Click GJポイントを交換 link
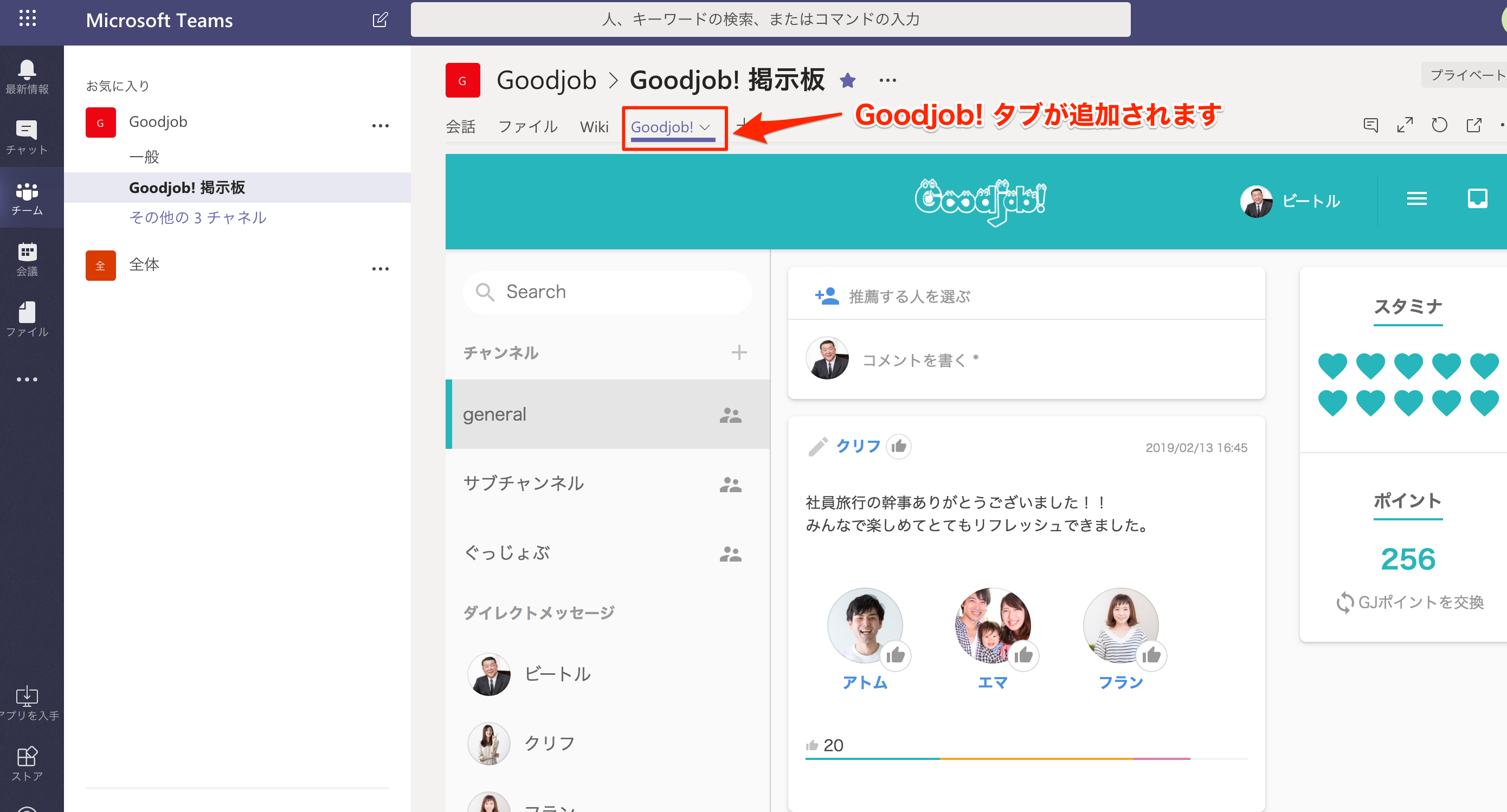This screenshot has height=812, width=1507. [x=1411, y=602]
